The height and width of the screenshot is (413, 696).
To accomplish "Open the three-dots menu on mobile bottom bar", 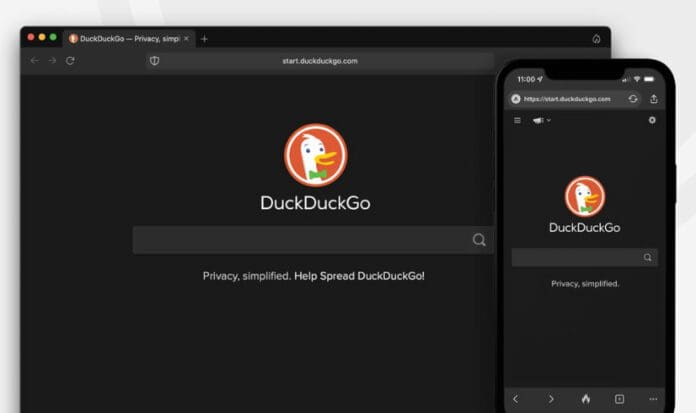I will point(653,399).
